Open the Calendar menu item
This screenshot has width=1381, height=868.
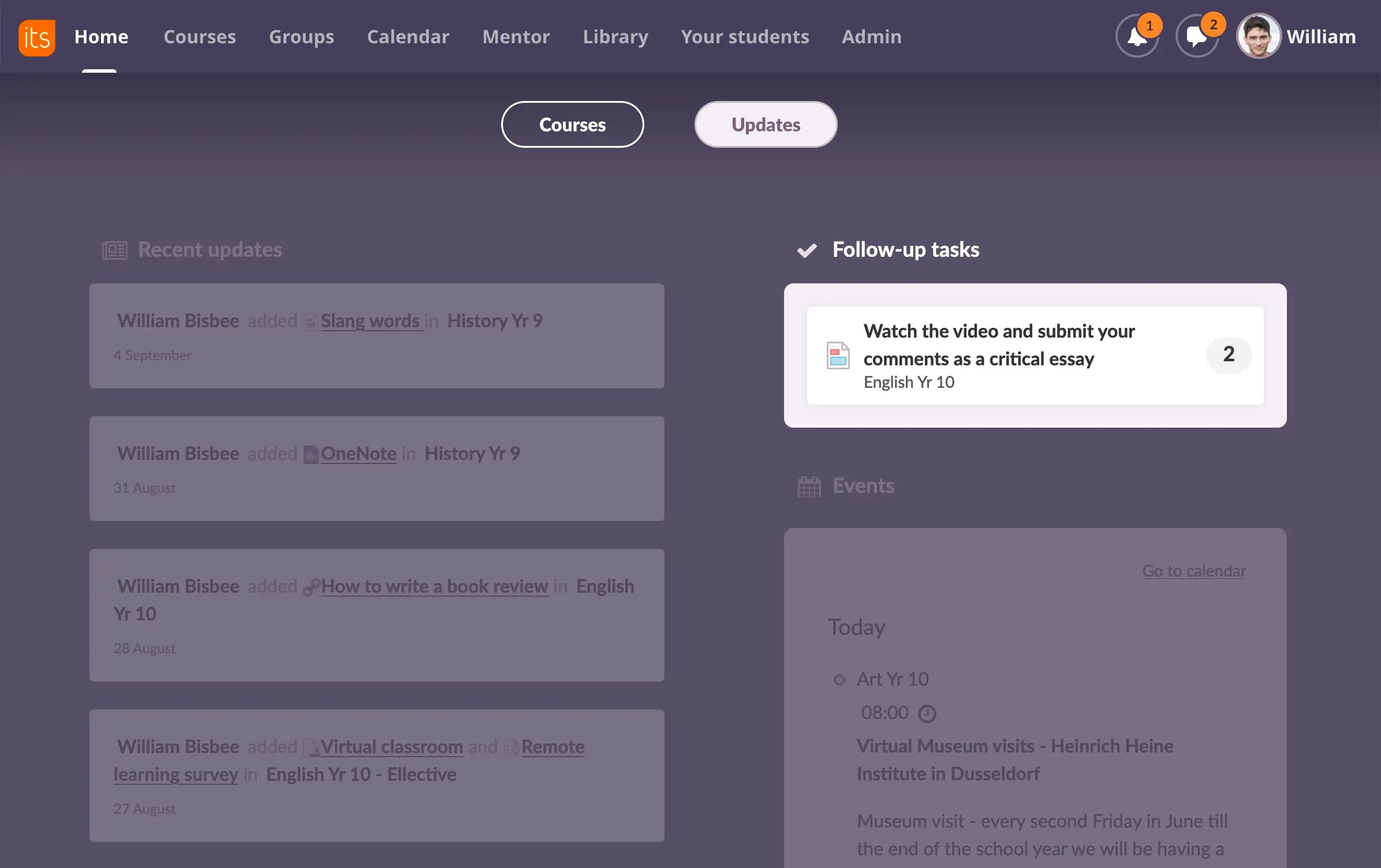pyautogui.click(x=408, y=37)
